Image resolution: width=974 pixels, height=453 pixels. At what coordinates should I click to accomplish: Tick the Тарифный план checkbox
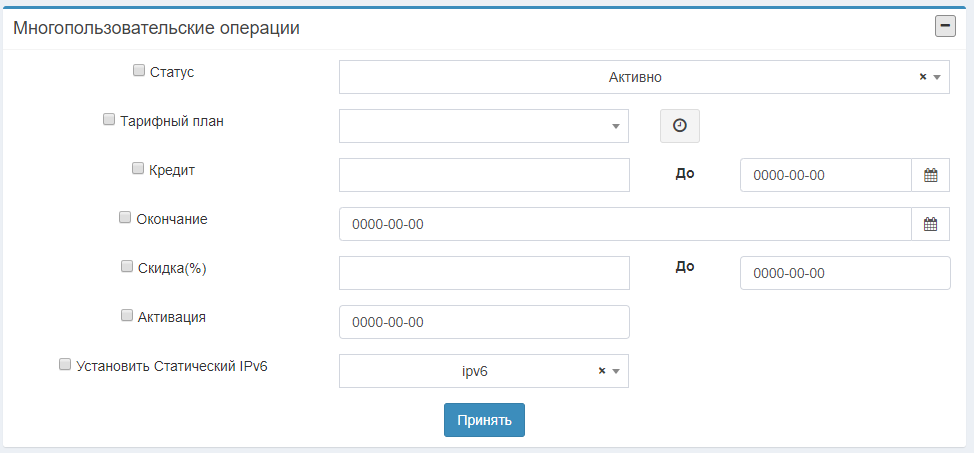pos(109,119)
